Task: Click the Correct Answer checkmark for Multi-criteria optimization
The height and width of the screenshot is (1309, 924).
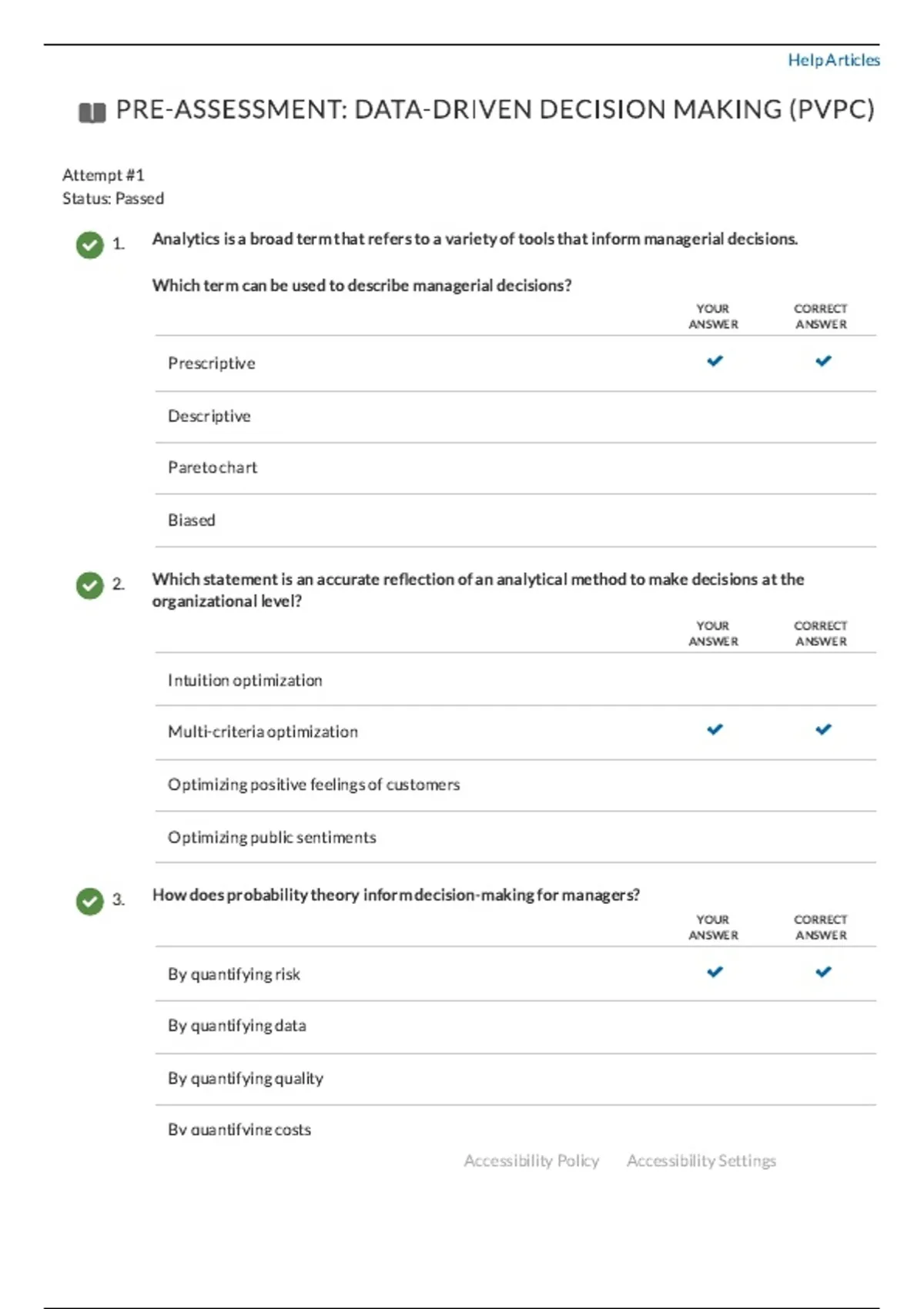Action: point(823,729)
